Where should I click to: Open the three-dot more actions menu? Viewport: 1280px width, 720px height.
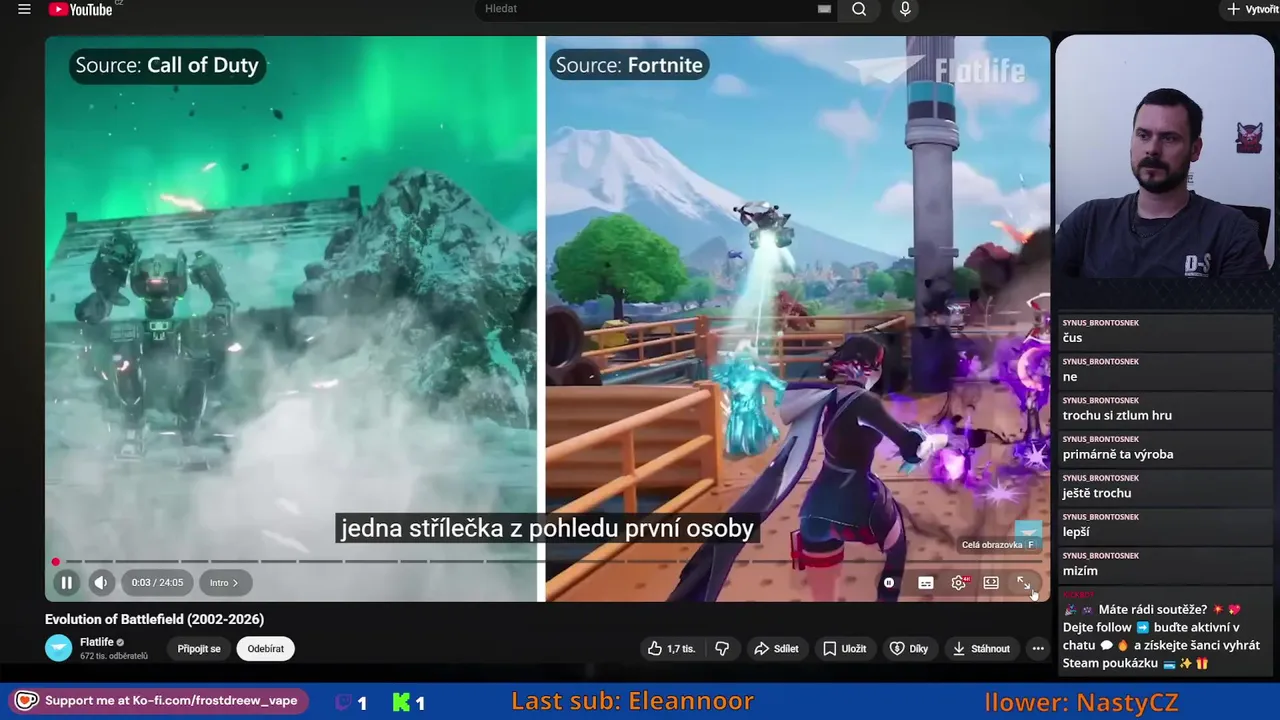[1038, 649]
